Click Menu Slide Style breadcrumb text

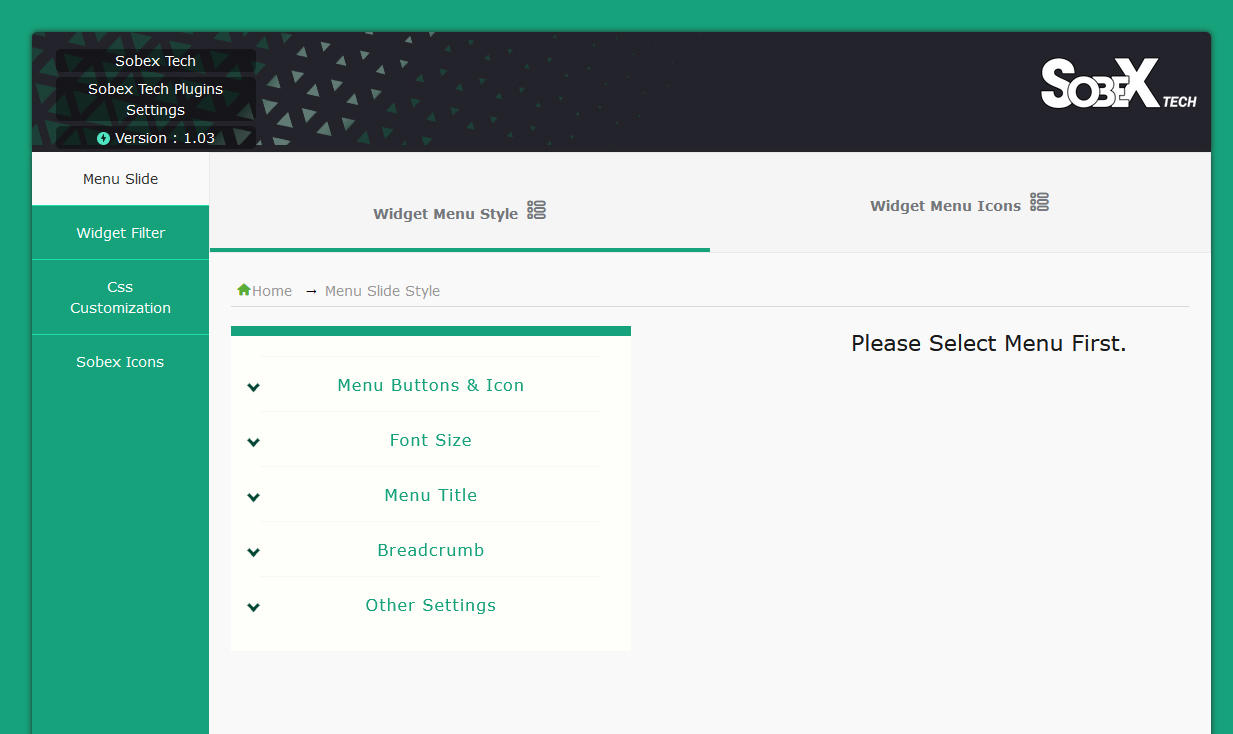click(x=382, y=291)
